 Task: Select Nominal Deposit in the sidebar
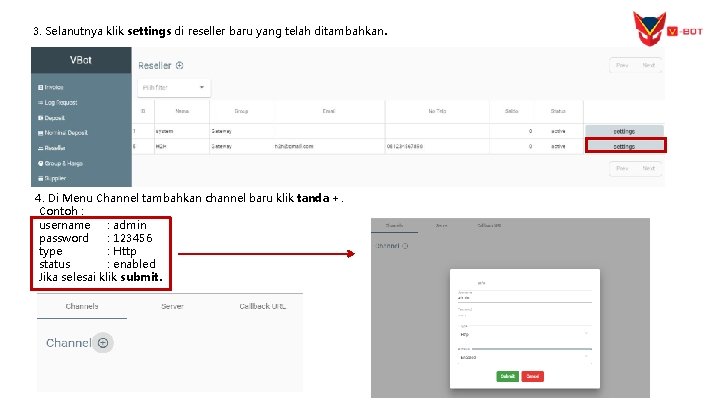coord(62,133)
